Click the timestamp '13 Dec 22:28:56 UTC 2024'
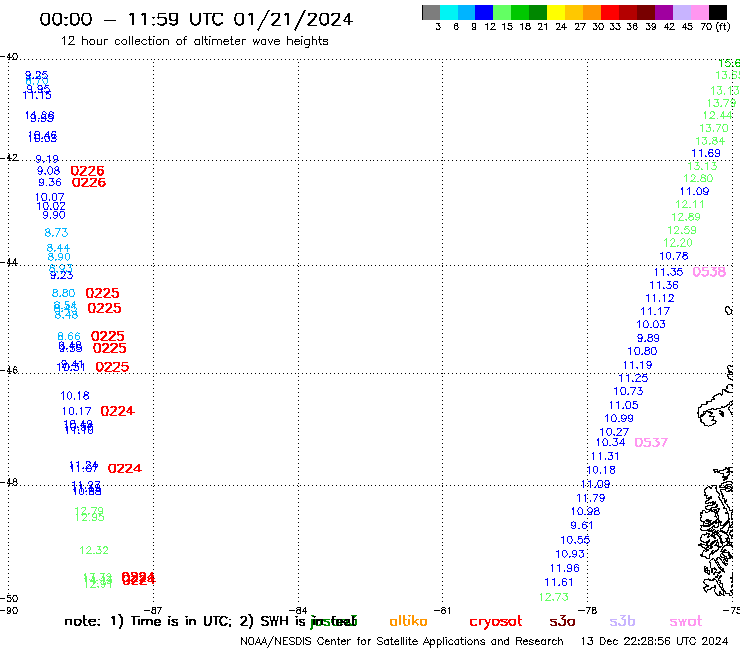The height and width of the screenshot is (650, 740). coord(654,641)
